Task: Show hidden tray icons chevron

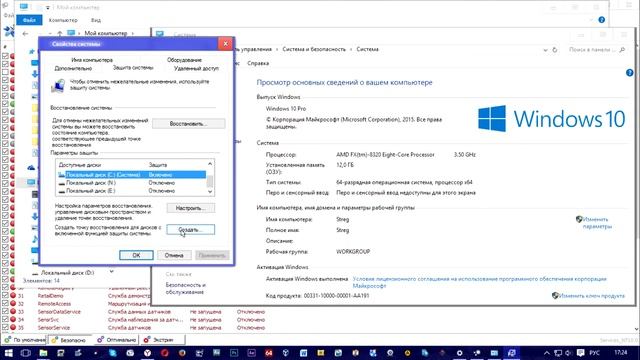Action: (547, 353)
